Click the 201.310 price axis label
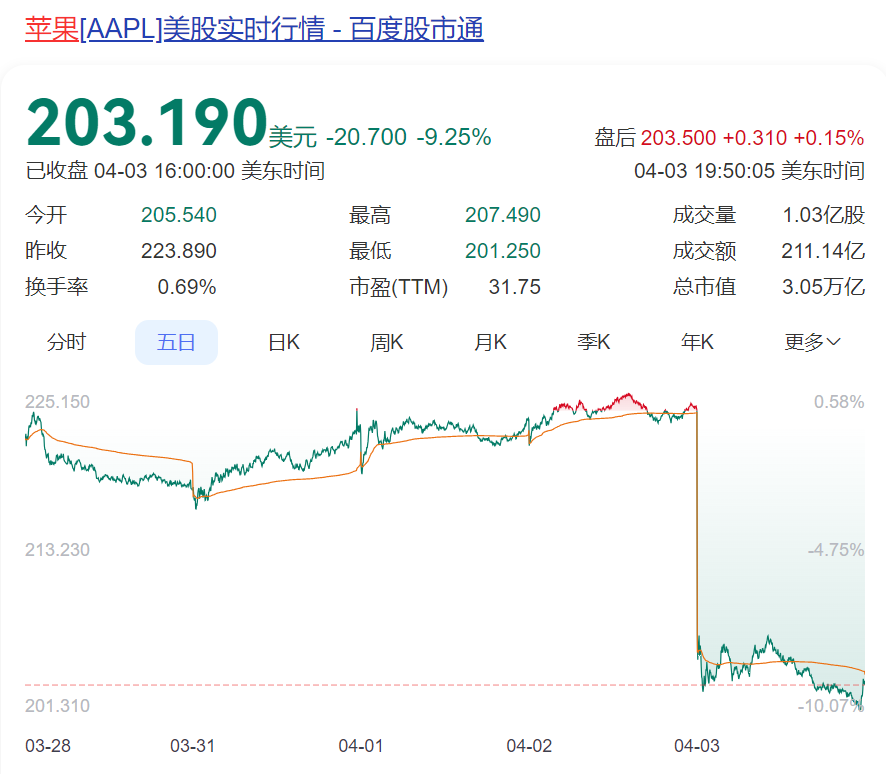The height and width of the screenshot is (774, 886). point(57,706)
